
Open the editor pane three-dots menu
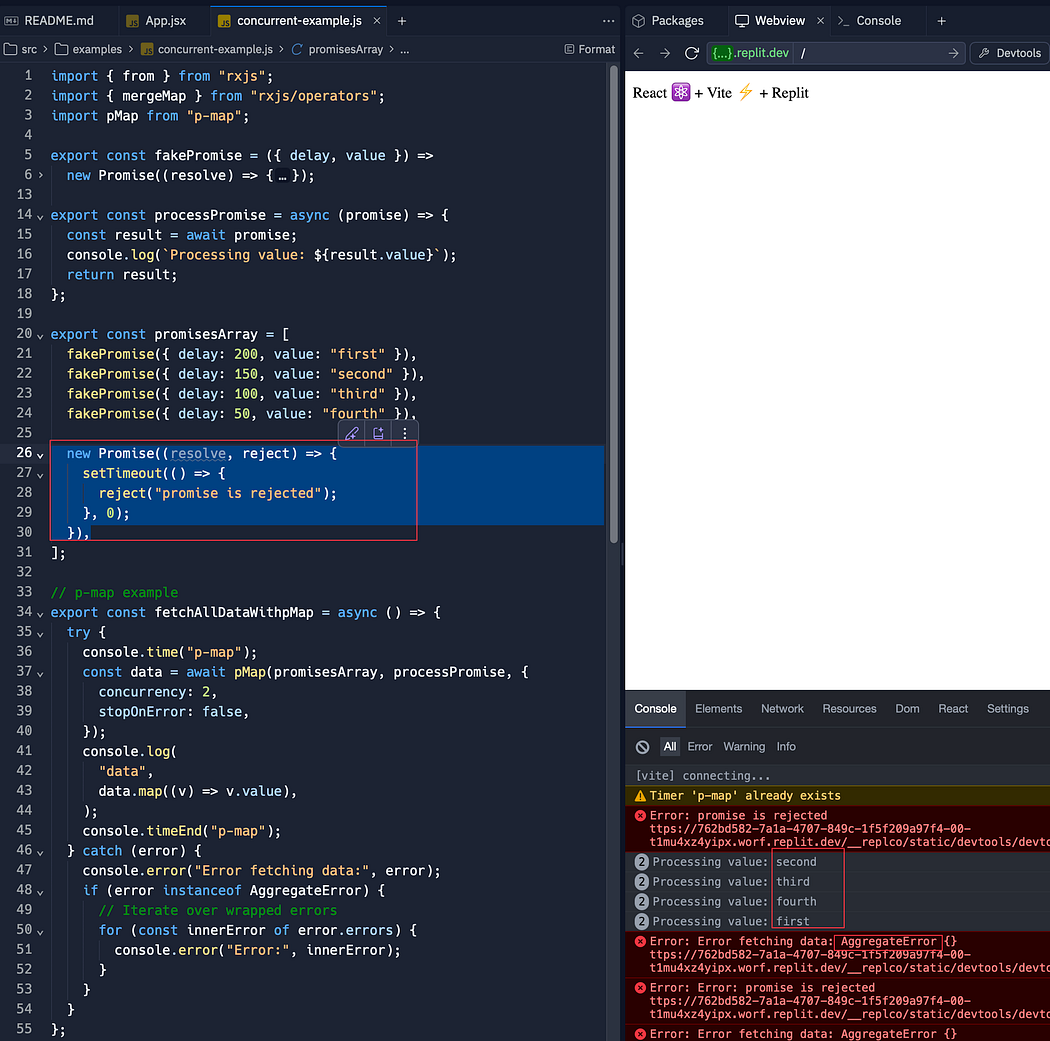point(608,21)
